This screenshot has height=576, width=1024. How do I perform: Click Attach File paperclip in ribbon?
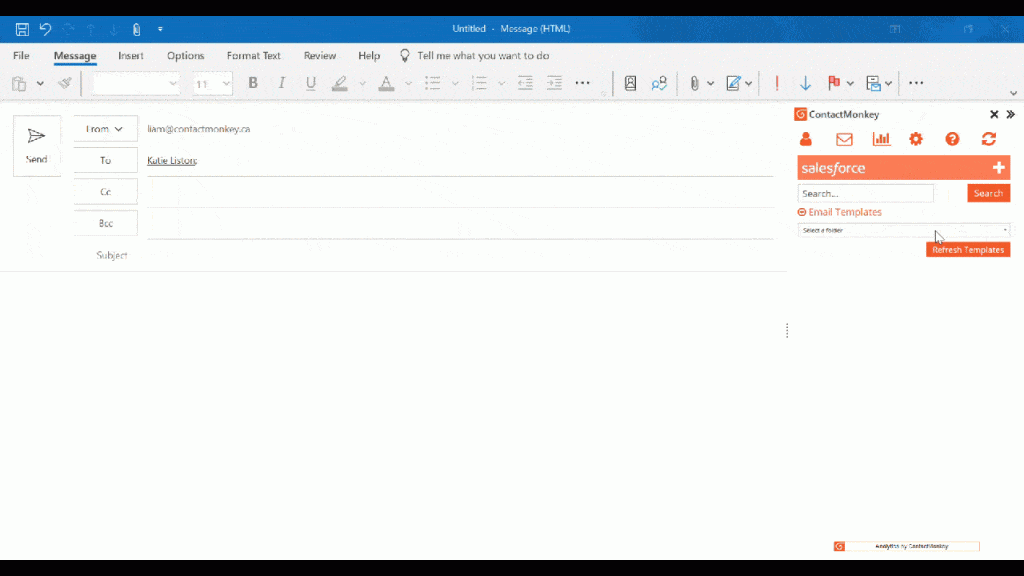(694, 83)
